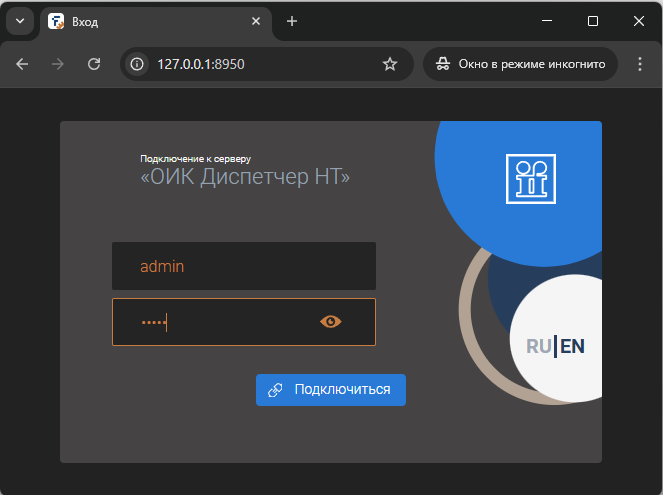This screenshot has height=495, width=663.
Task: Switch interface language to RU
Action: point(538,346)
